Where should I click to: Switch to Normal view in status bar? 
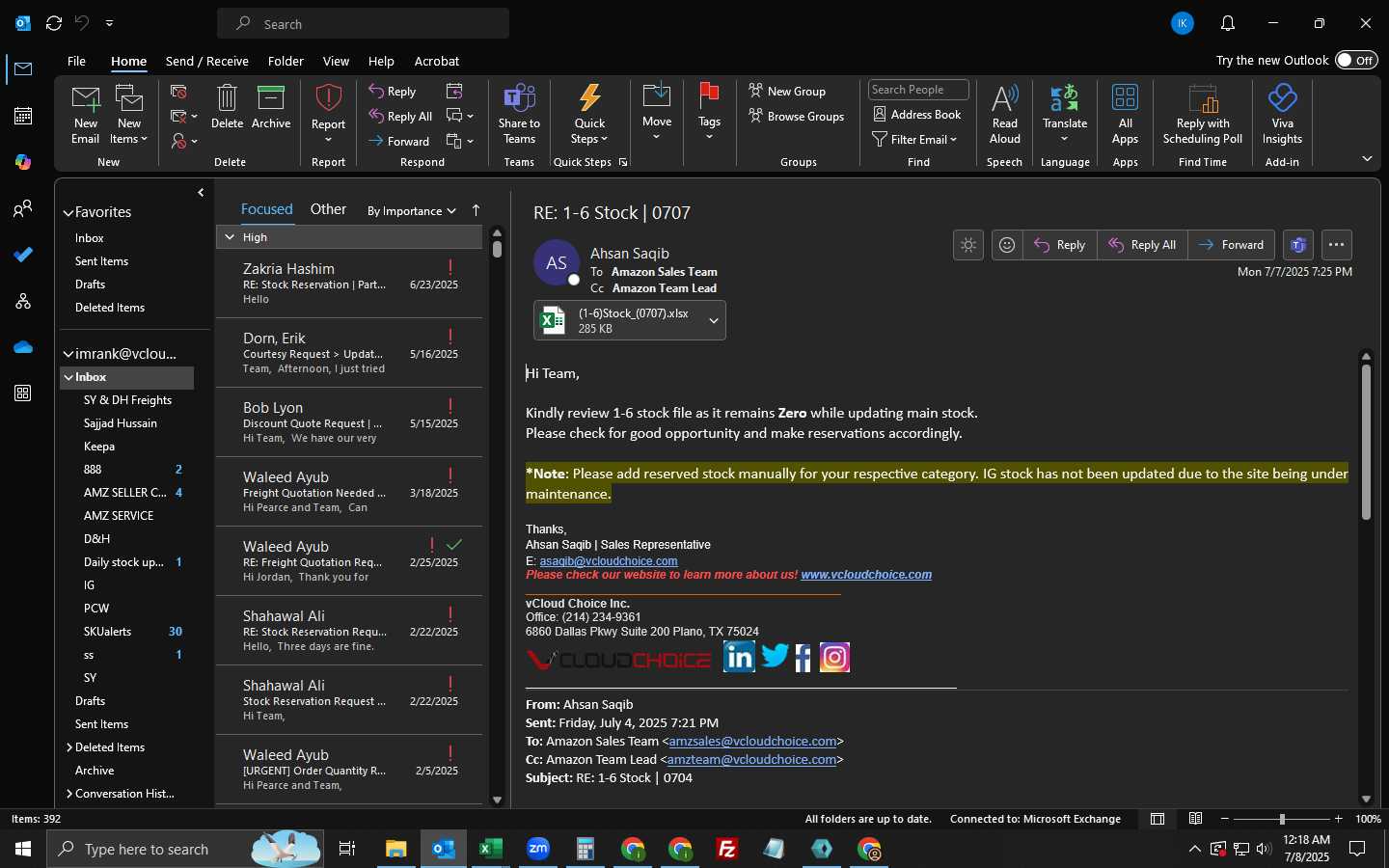click(1157, 819)
